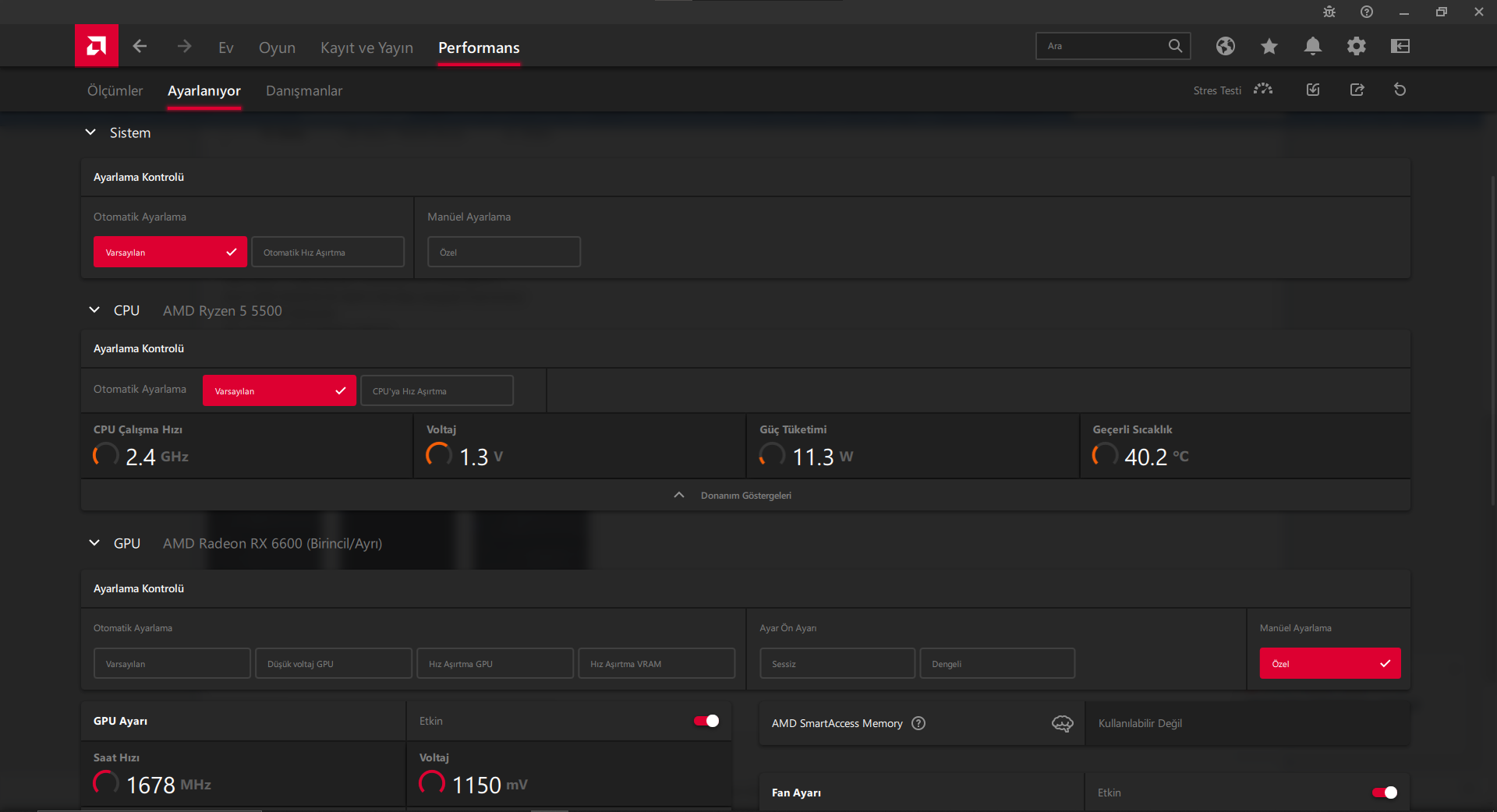This screenshot has height=812, width=1497.
Task: Open the web browser globe icon
Action: pyautogui.click(x=1226, y=46)
